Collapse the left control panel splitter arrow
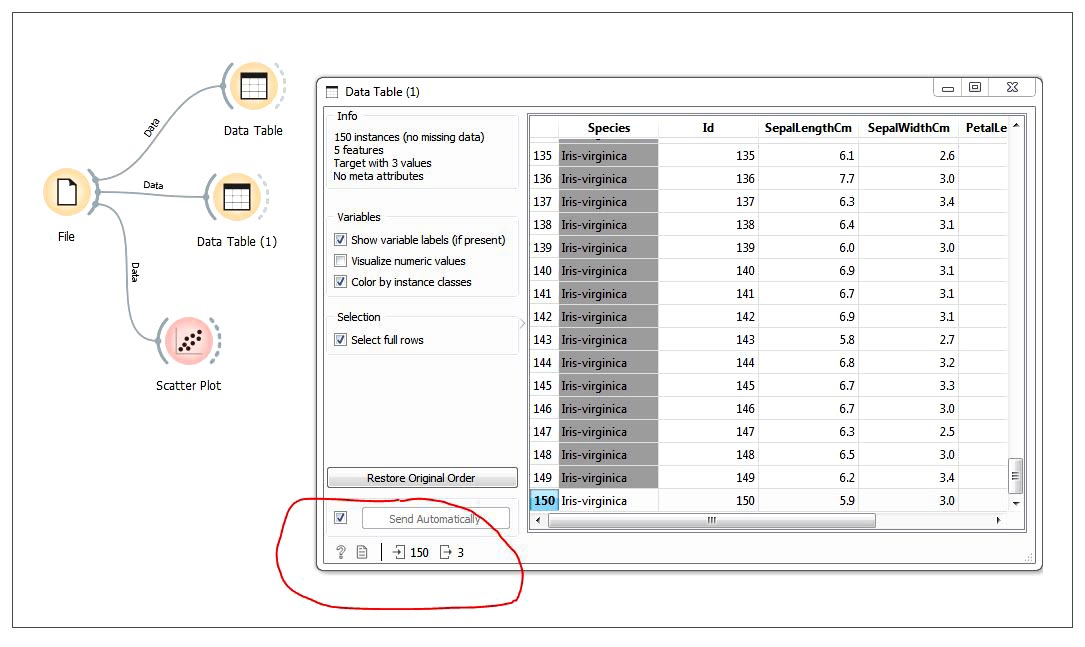The width and height of the screenshot is (1085, 647). click(x=523, y=323)
